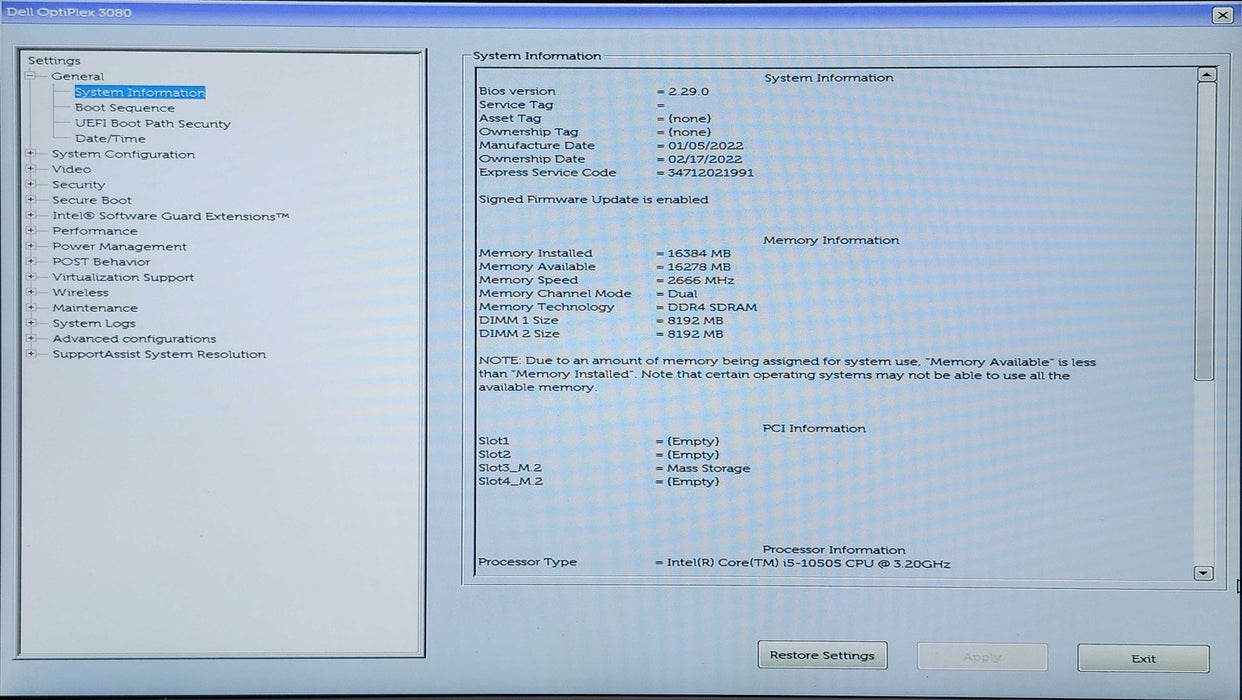The height and width of the screenshot is (700, 1242).
Task: Open Boot Sequence settings
Action: [x=125, y=108]
